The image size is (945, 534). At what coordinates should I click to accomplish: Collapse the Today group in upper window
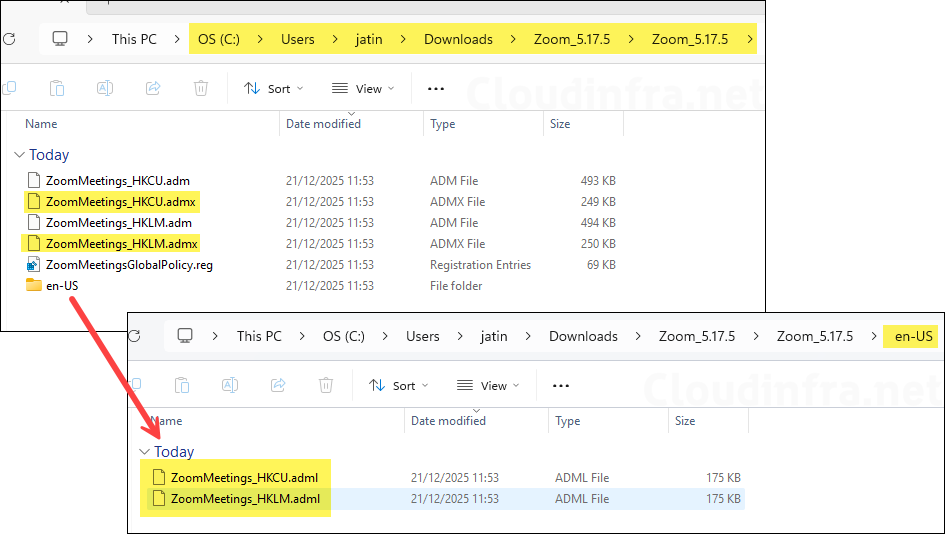click(x=19, y=155)
